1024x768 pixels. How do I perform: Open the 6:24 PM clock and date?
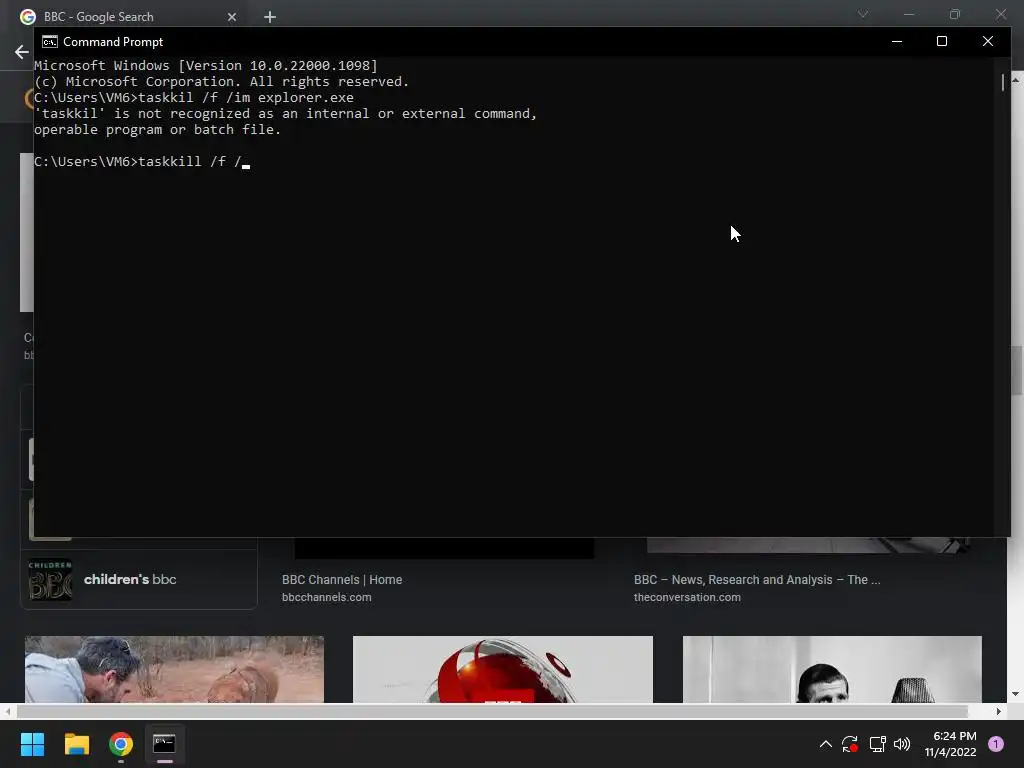pyautogui.click(x=950, y=744)
